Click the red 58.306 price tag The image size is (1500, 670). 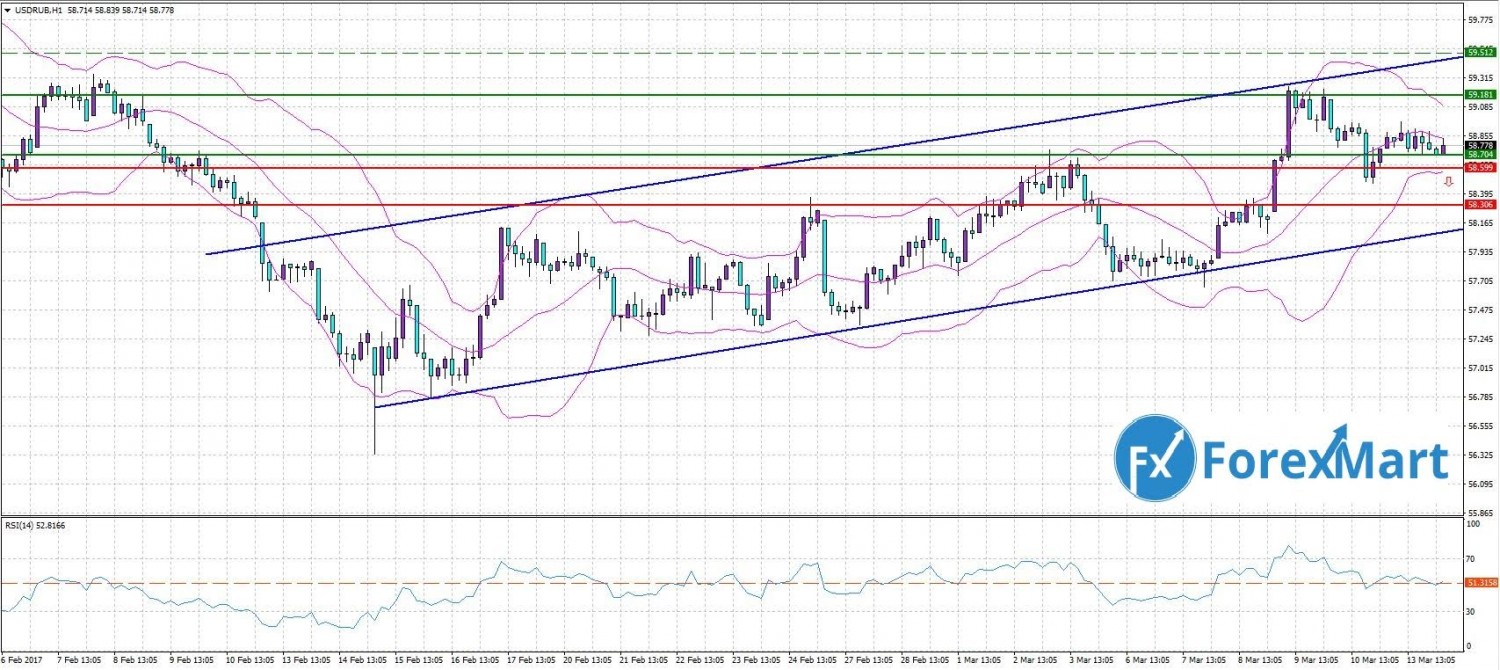tap(1479, 205)
